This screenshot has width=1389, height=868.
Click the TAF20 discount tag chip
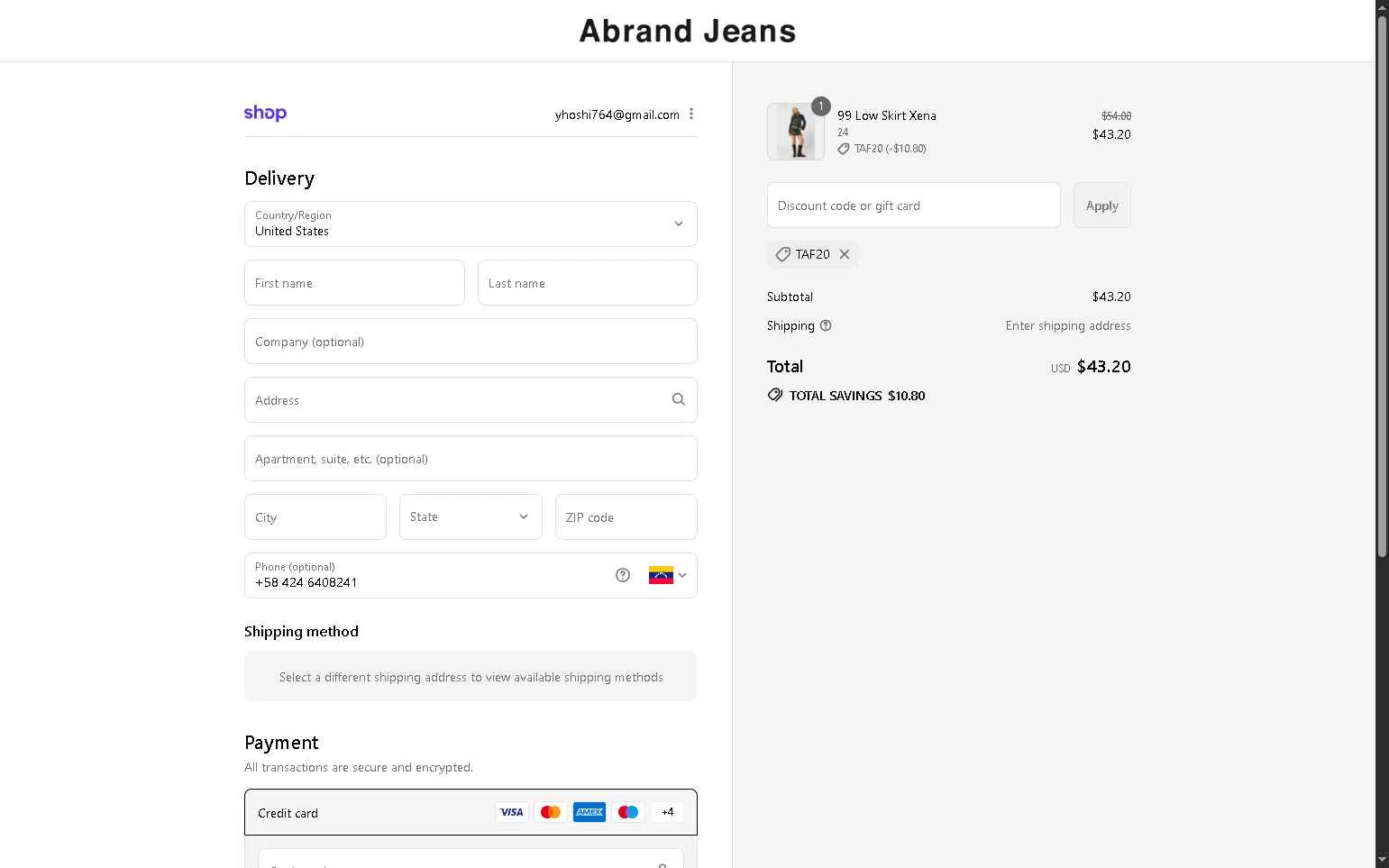813,254
